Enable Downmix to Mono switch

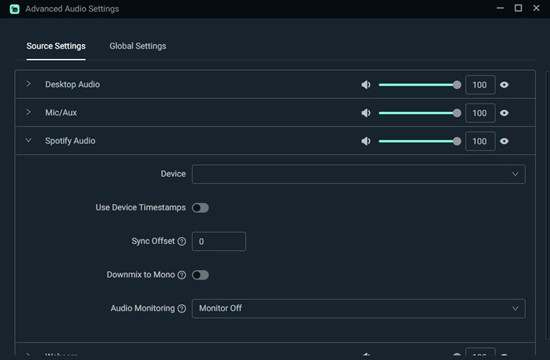(x=200, y=275)
